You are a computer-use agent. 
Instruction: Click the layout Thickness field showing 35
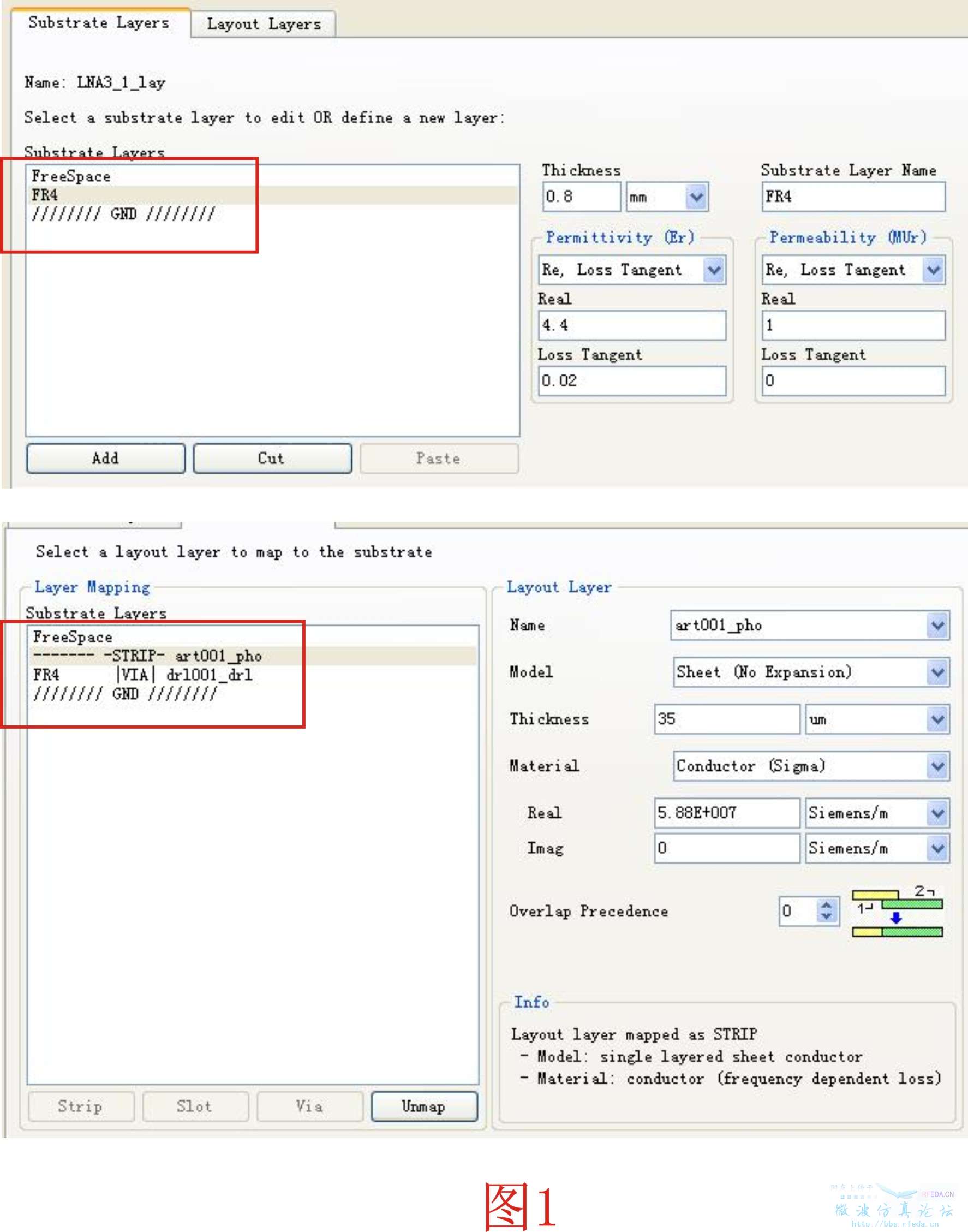(727, 719)
